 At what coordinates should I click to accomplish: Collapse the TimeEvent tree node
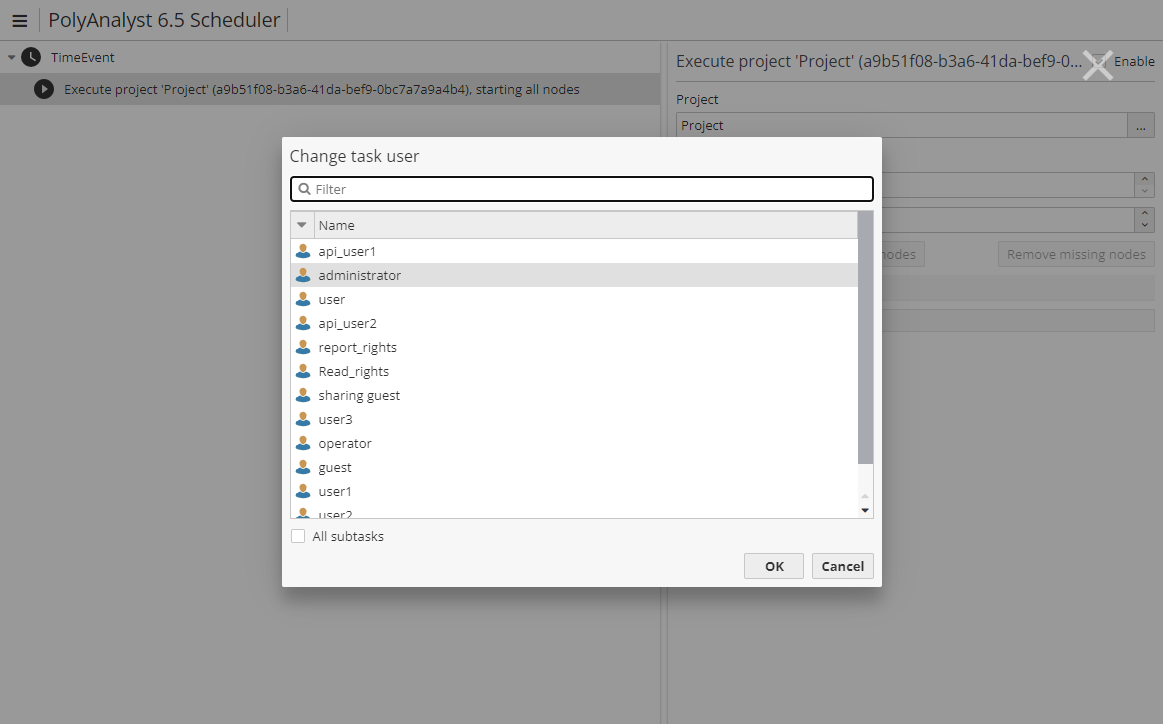pos(12,58)
